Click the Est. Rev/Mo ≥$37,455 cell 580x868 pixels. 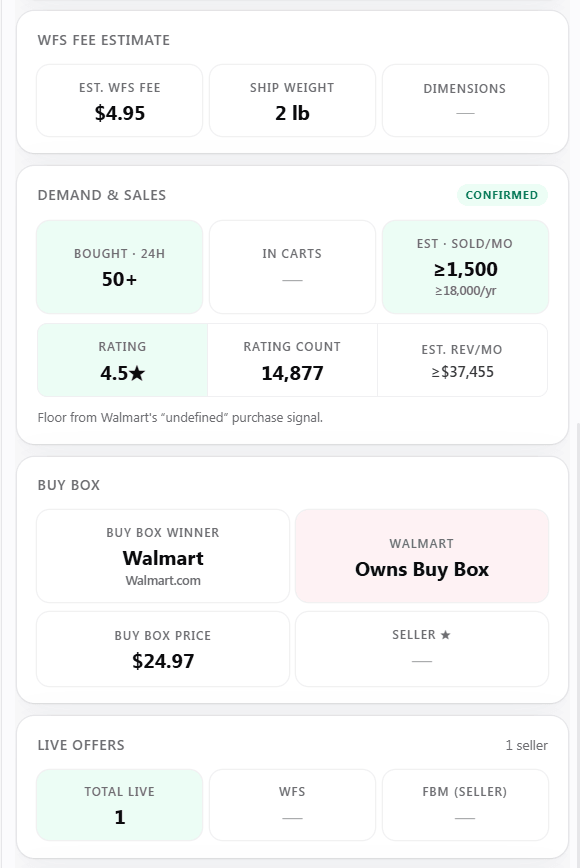point(463,360)
